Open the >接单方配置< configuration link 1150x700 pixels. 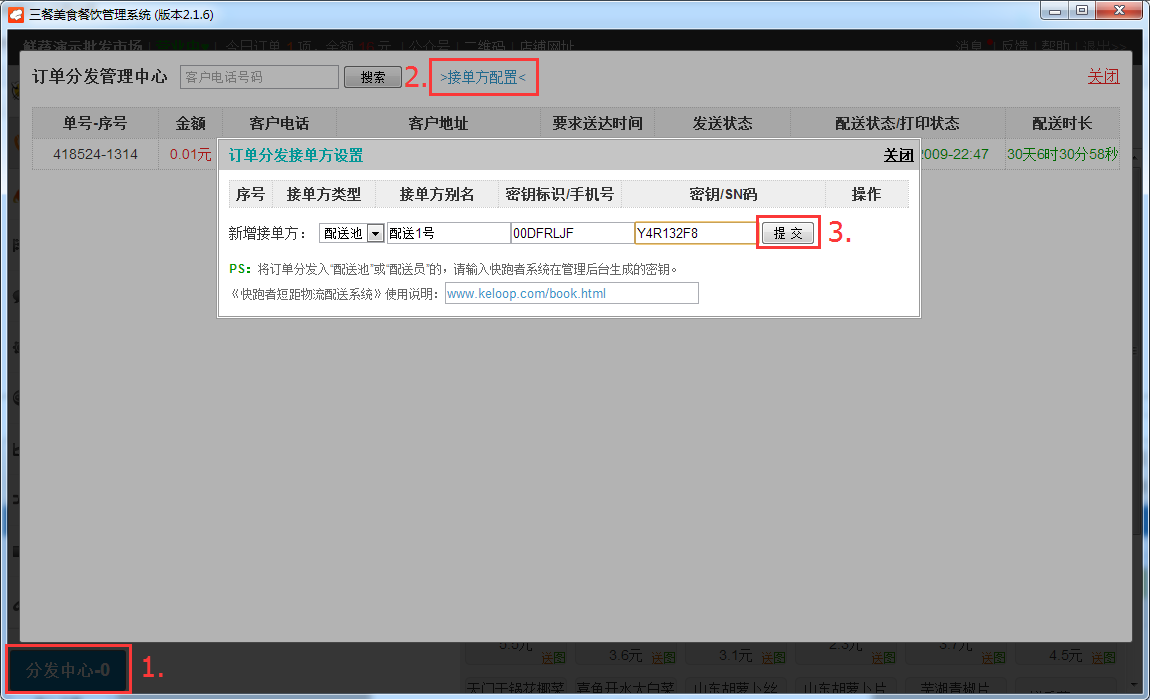coord(483,77)
